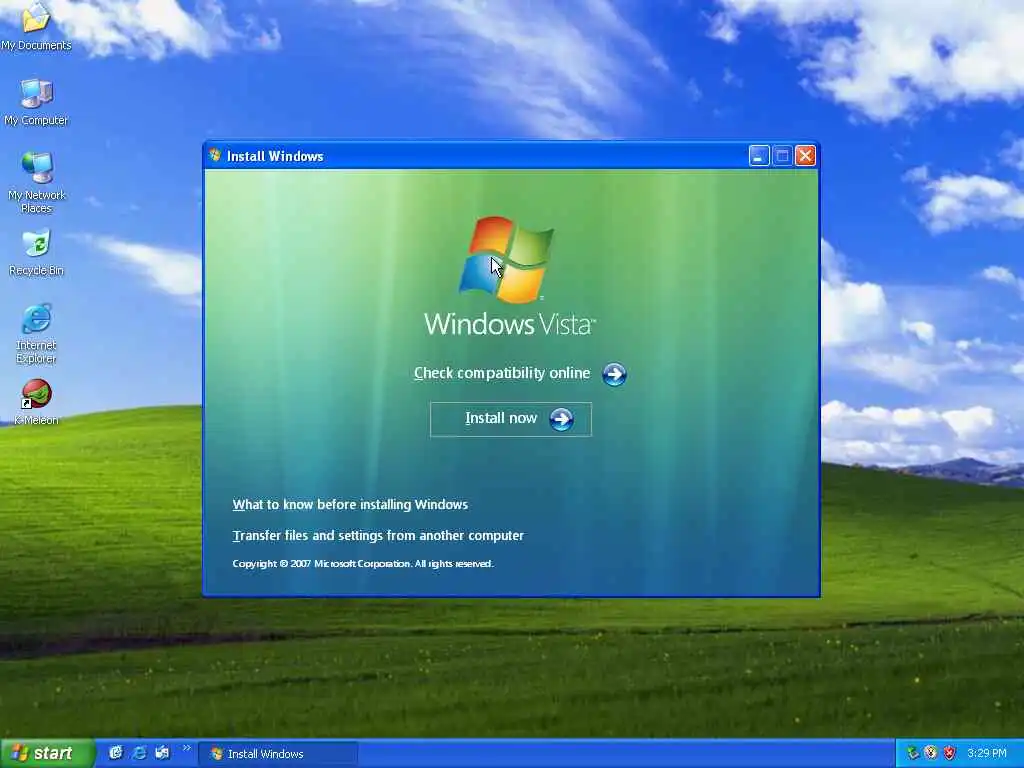The image size is (1024, 768).
Task: Click Check compatibility online link
Action: click(502, 373)
